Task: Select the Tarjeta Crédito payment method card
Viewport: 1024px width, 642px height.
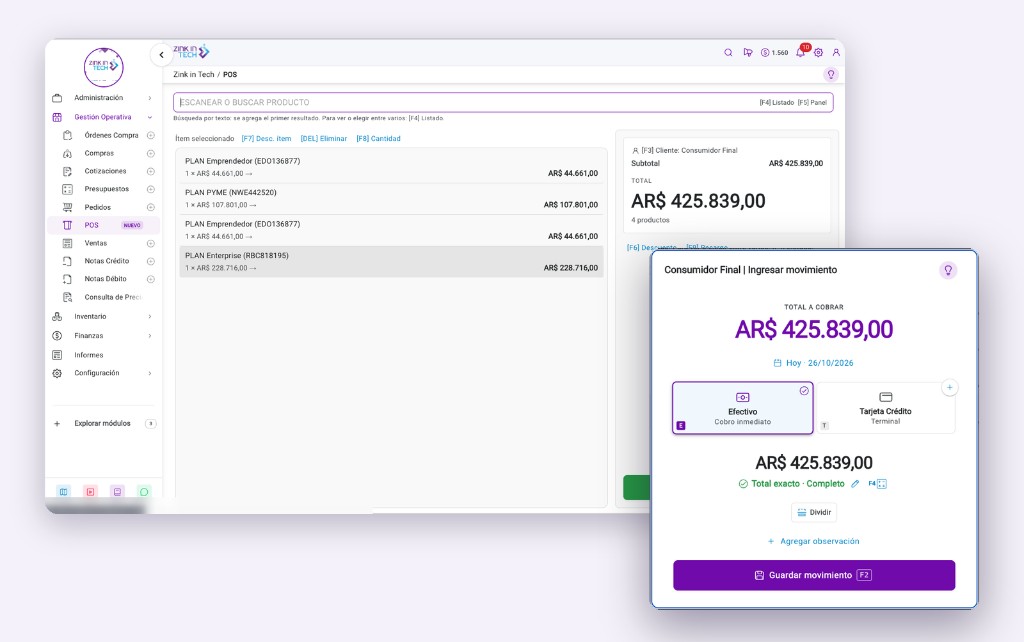Action: point(886,408)
